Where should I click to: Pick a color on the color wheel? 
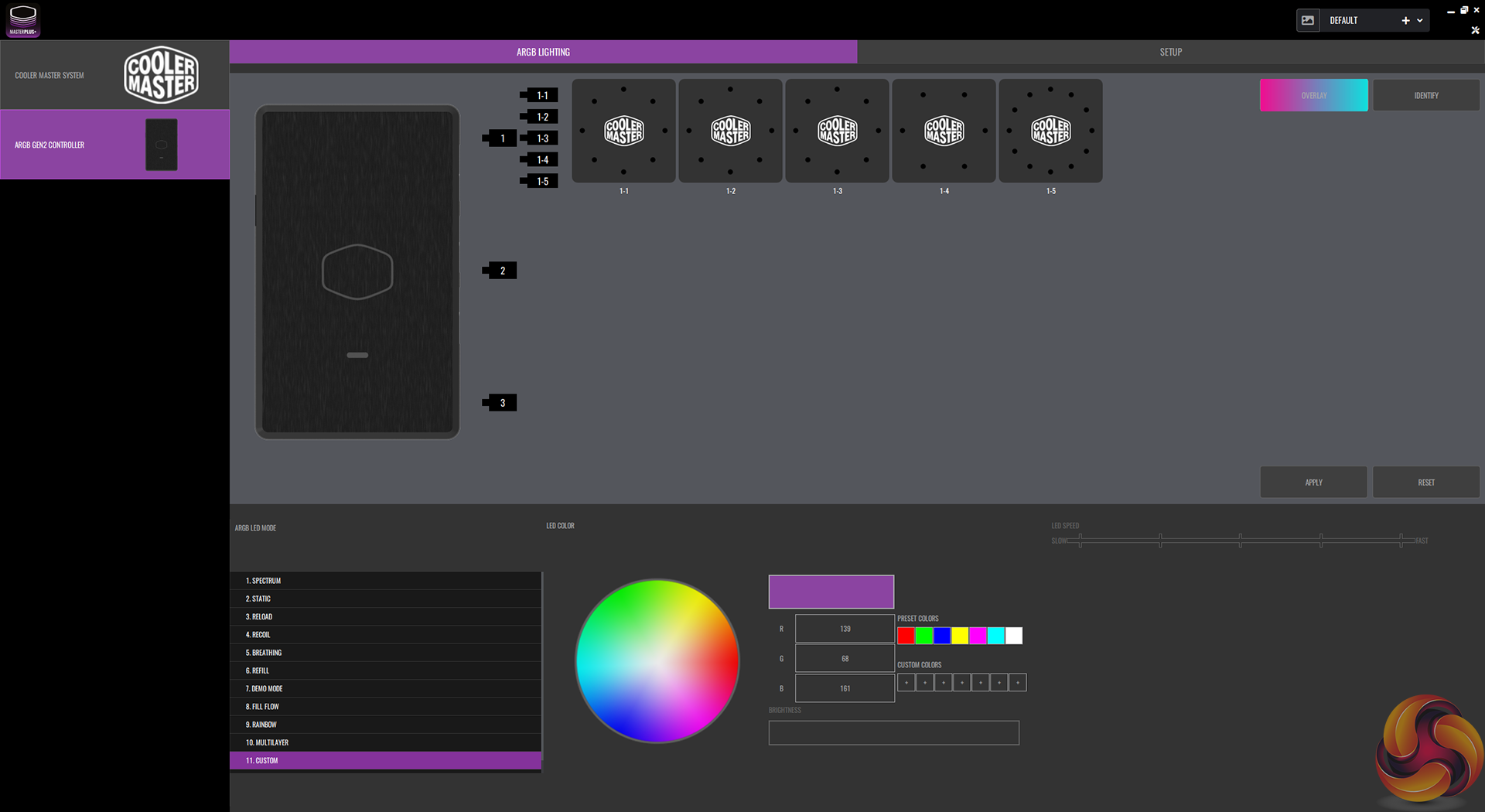click(x=657, y=661)
